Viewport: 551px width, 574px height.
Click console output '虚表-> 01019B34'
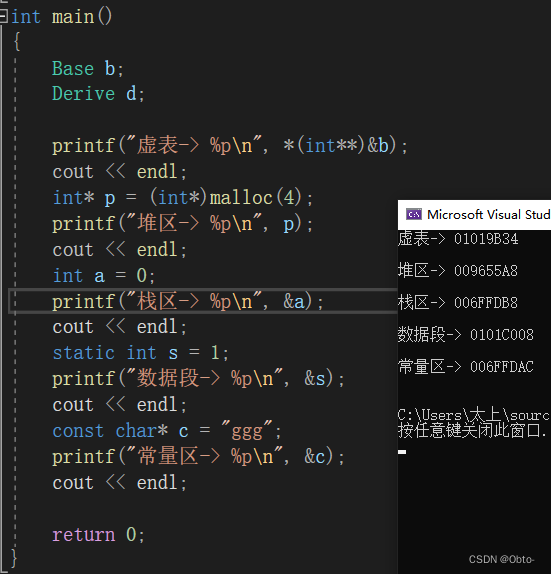pyautogui.click(x=458, y=239)
